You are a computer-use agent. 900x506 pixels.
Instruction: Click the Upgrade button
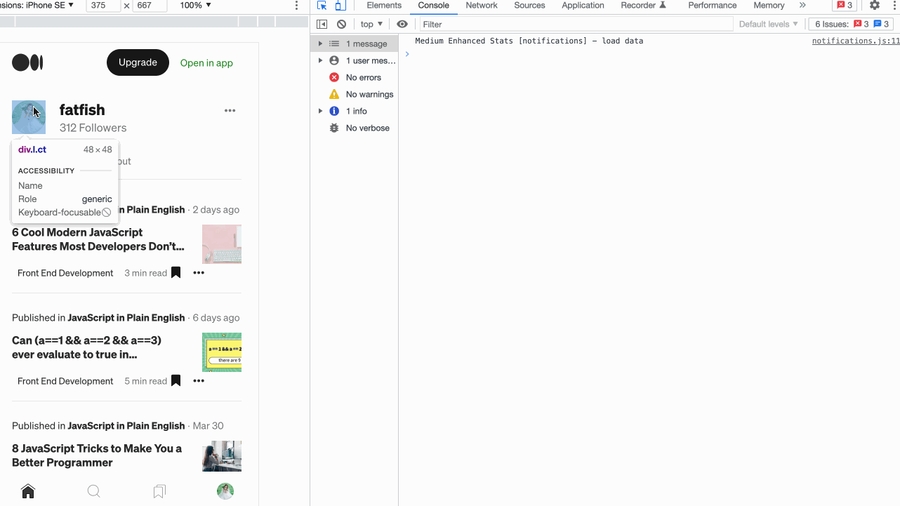pyautogui.click(x=138, y=62)
